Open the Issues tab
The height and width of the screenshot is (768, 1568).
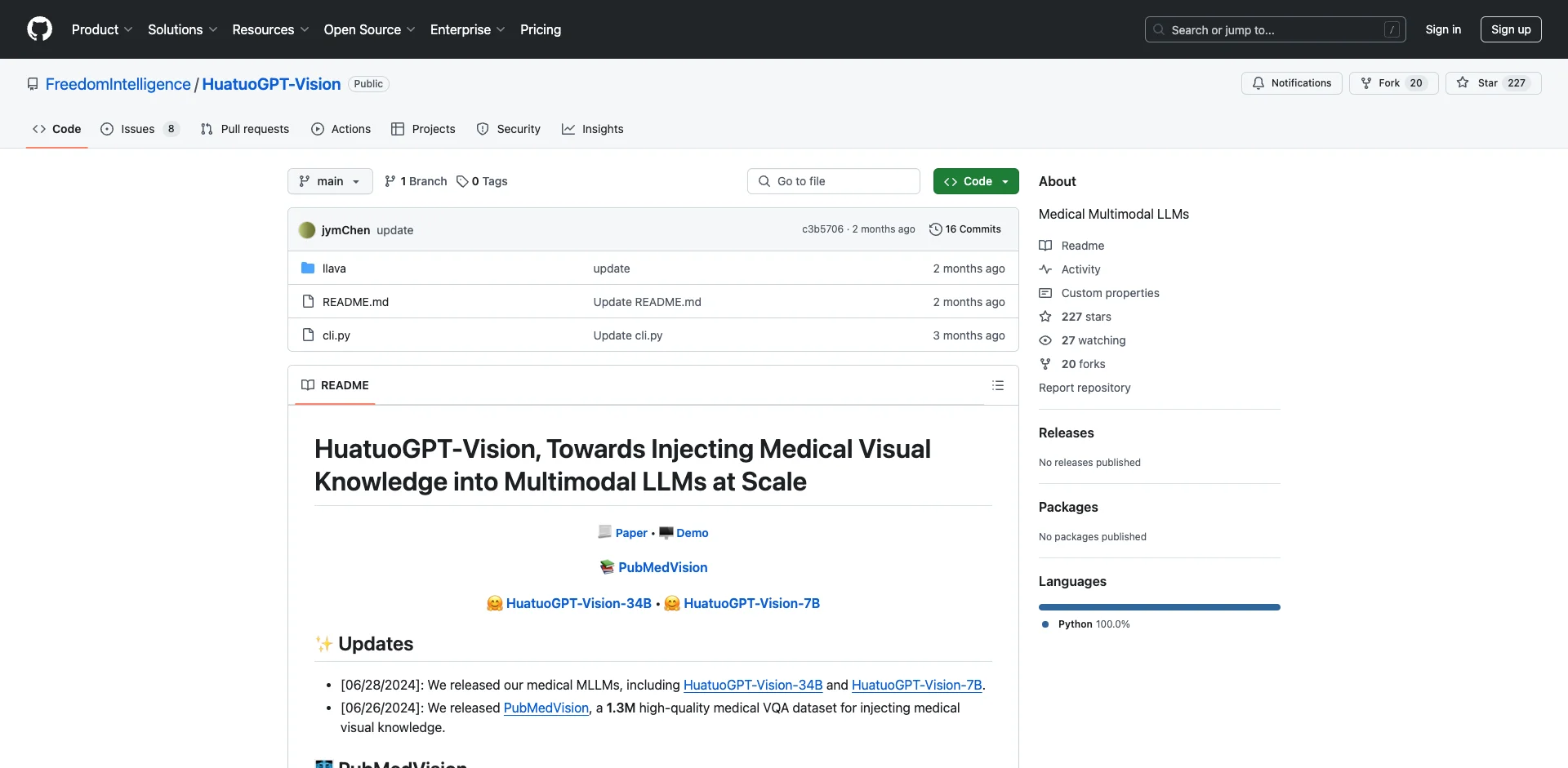point(140,129)
